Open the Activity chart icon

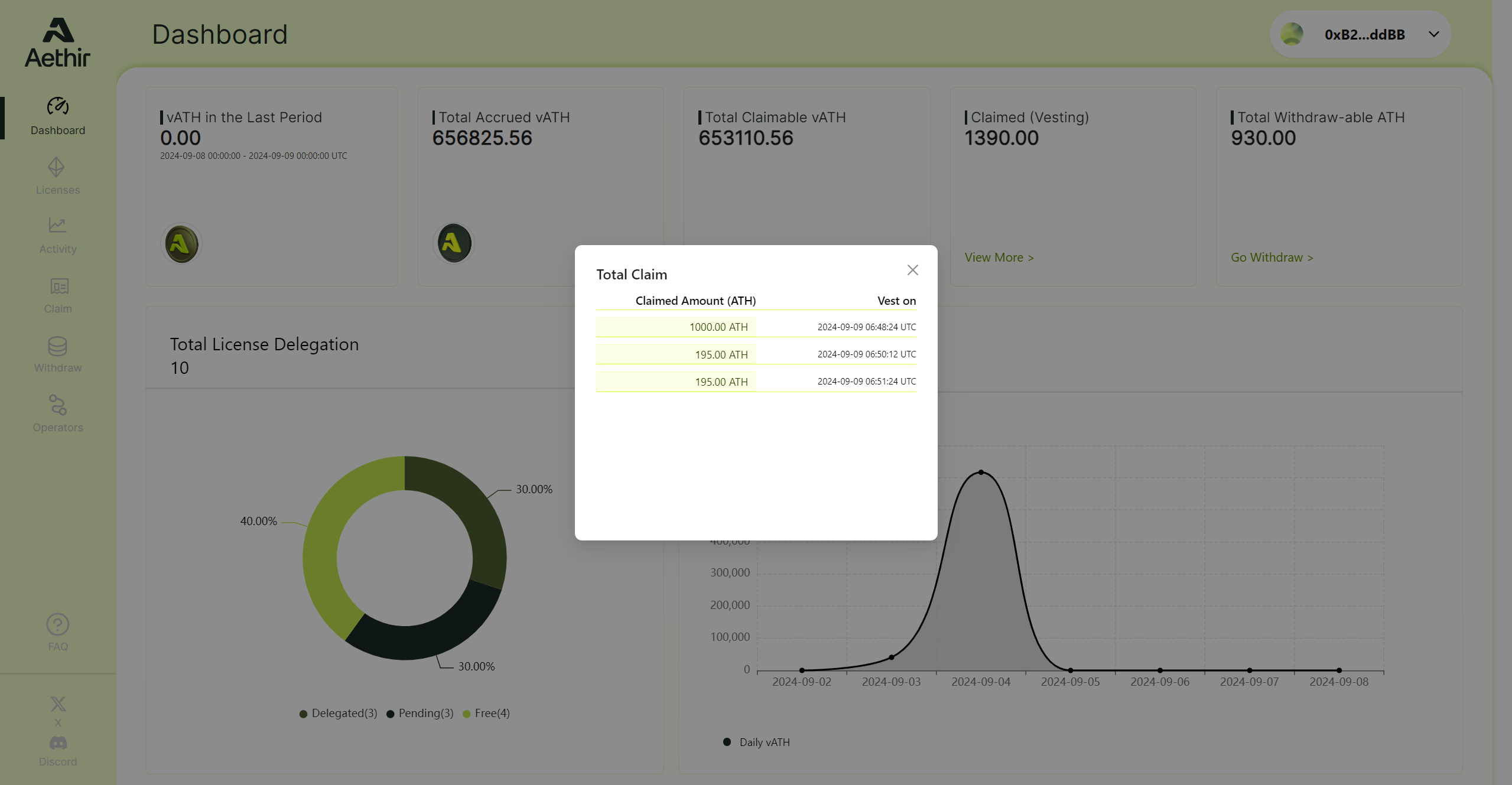tap(57, 225)
